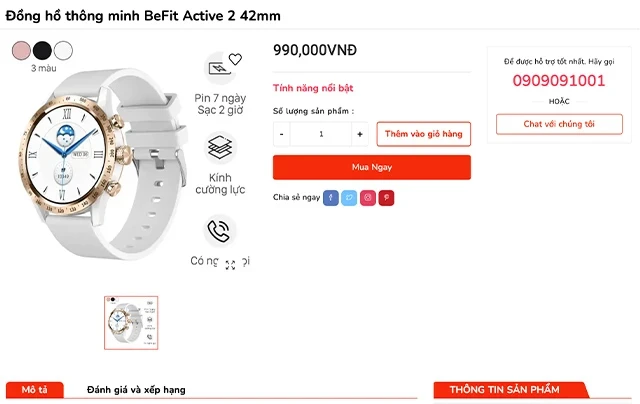Open Chat với chúng tôi
Viewport: 640px width, 404px height.
559,124
